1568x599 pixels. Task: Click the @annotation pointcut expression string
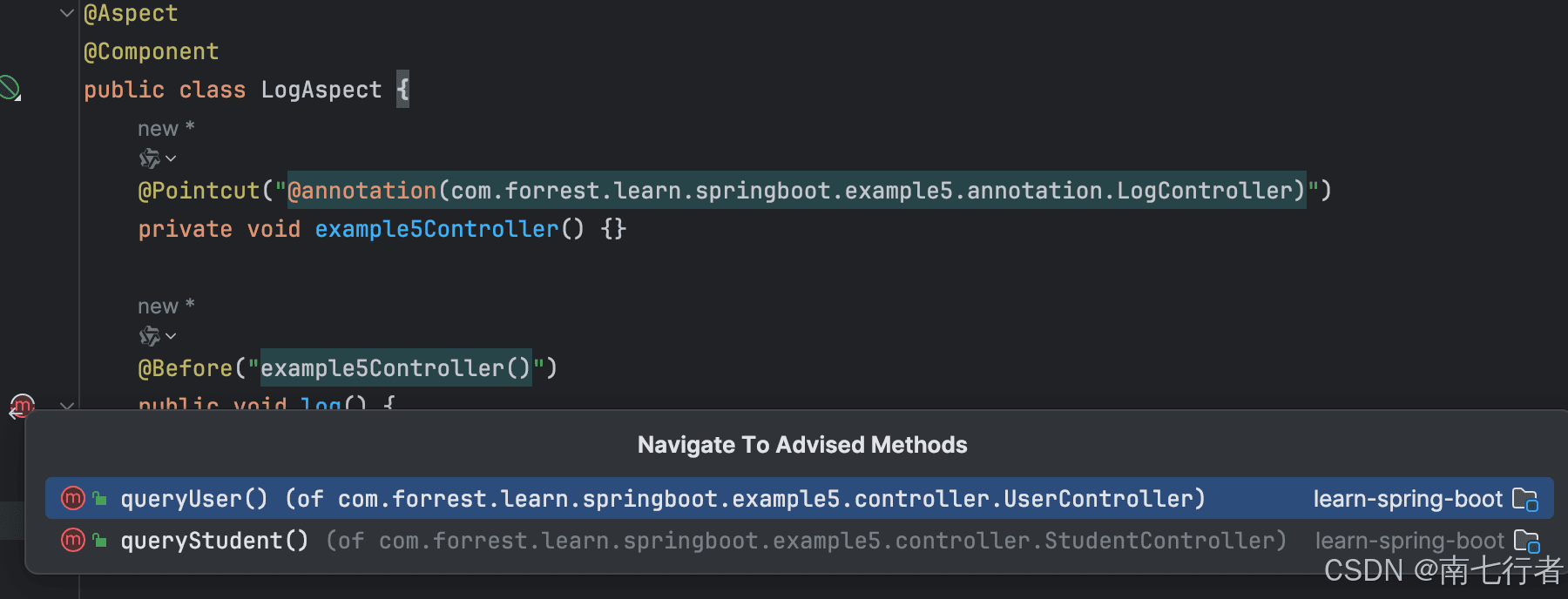[796, 191]
